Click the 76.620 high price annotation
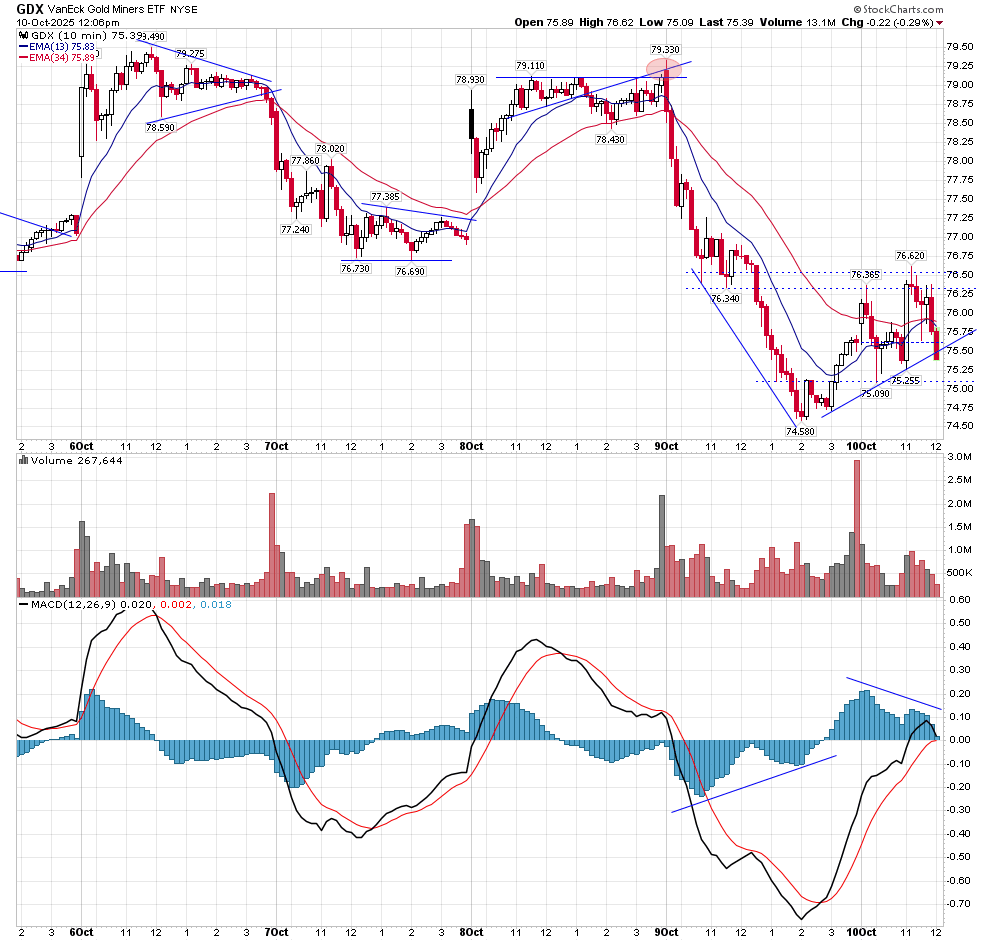990x941 pixels. coord(910,256)
